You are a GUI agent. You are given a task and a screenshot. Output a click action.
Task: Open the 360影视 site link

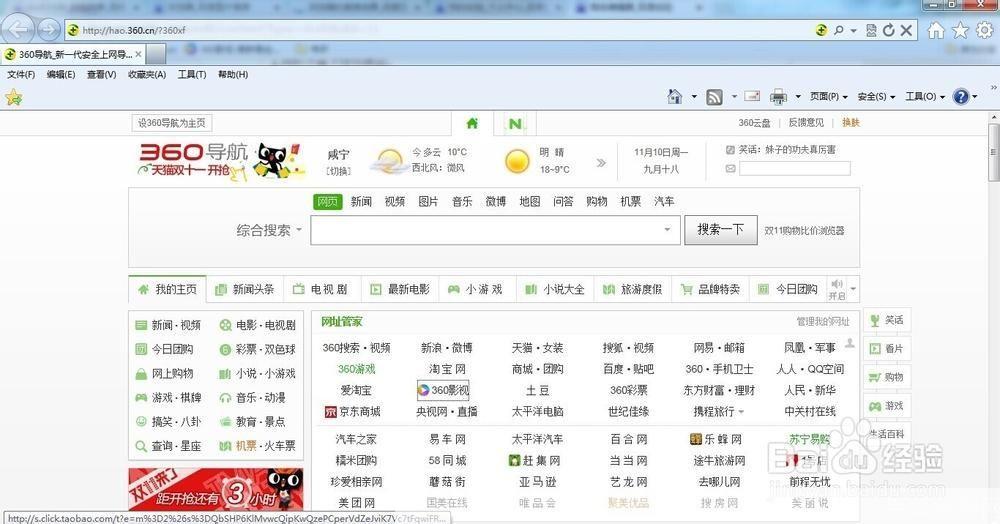tap(443, 390)
